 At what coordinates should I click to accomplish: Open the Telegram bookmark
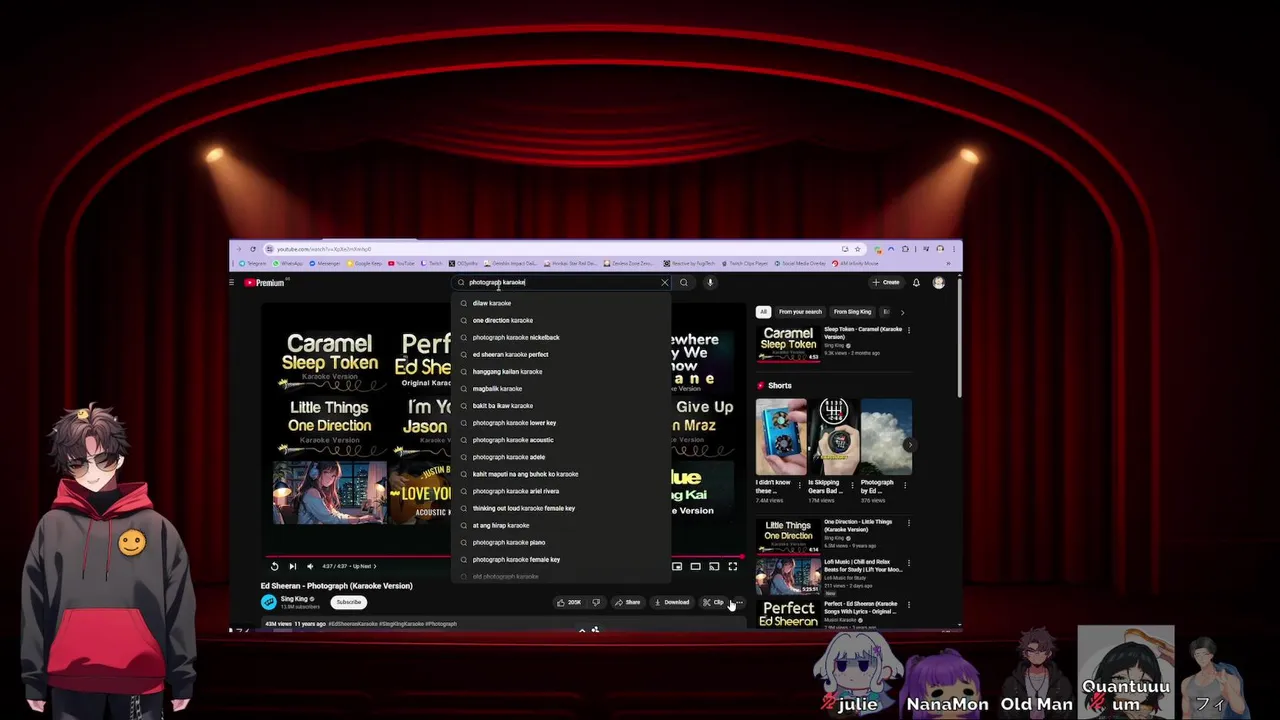coord(254,263)
